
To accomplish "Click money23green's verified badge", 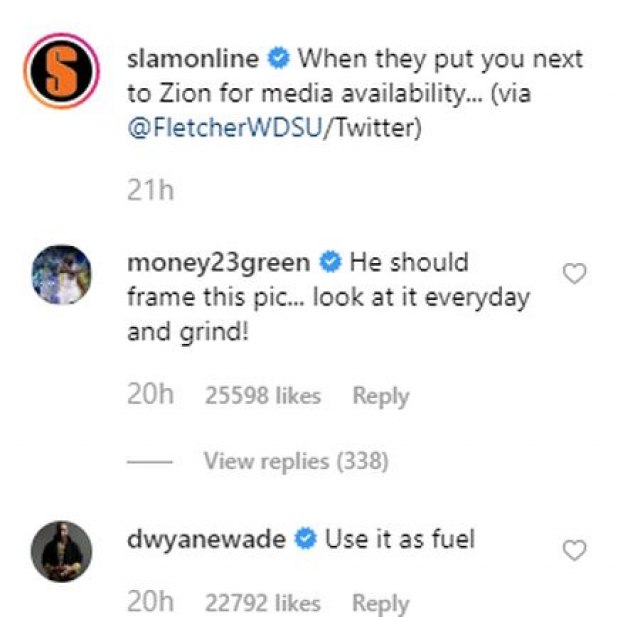I will coord(330,263).
